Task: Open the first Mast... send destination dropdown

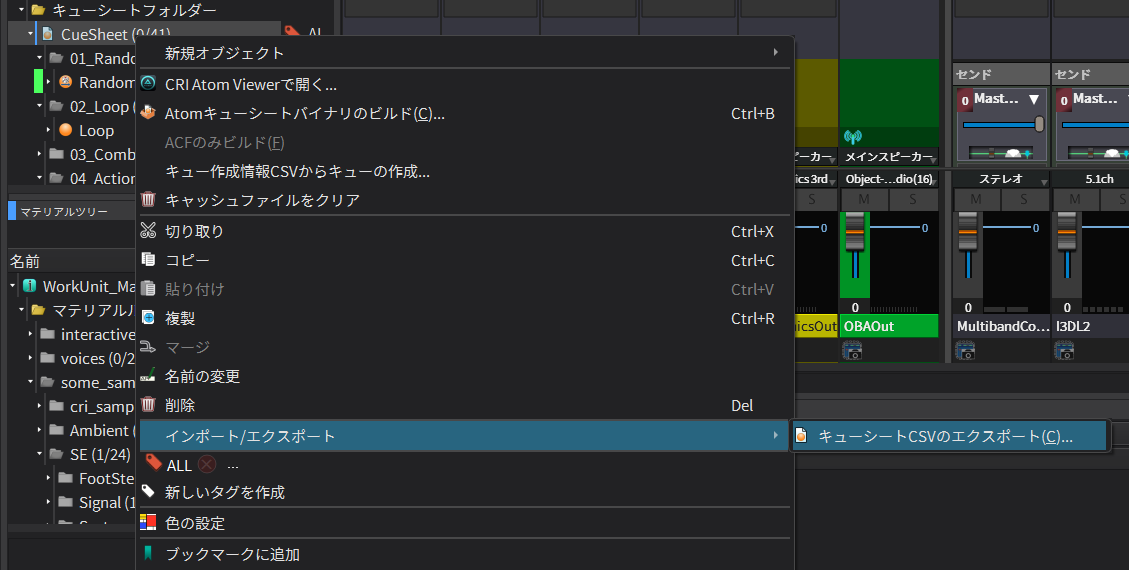Action: 1034,99
